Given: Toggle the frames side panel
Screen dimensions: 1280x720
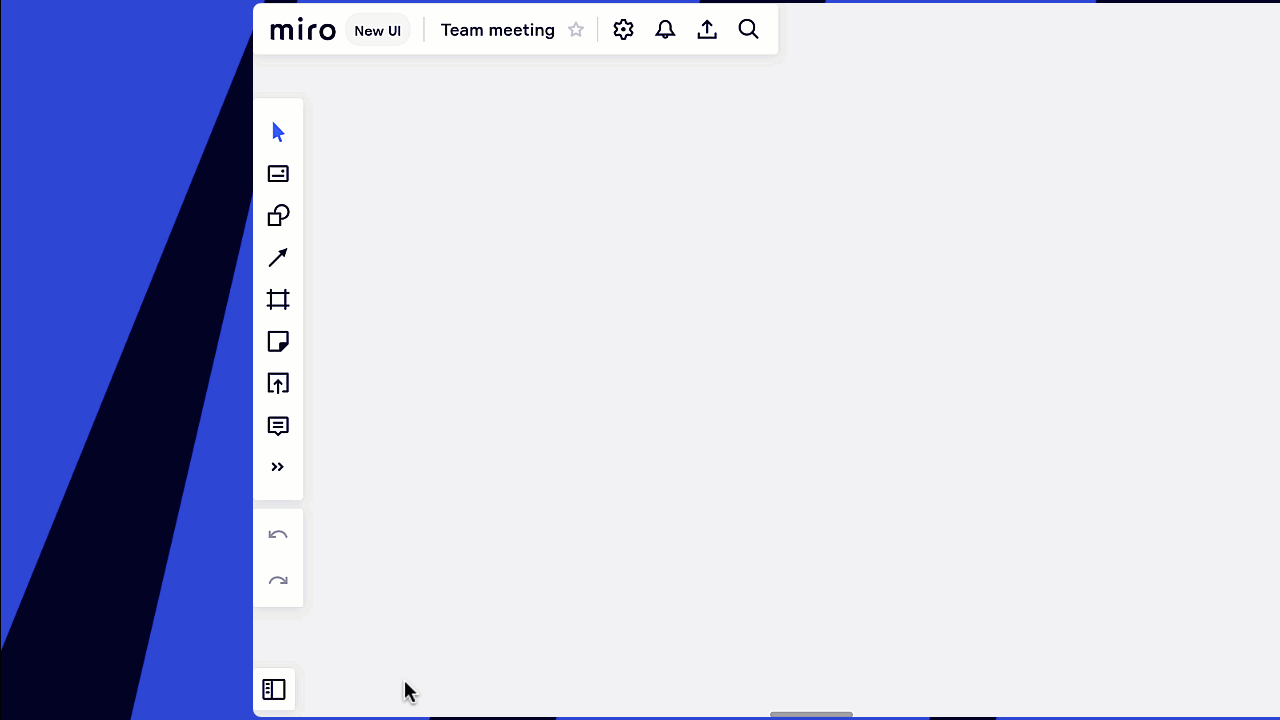Looking at the screenshot, I should click(x=274, y=690).
